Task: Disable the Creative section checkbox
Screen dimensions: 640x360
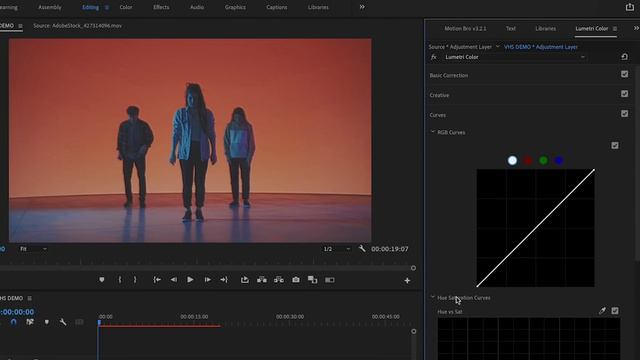Action: point(624,94)
